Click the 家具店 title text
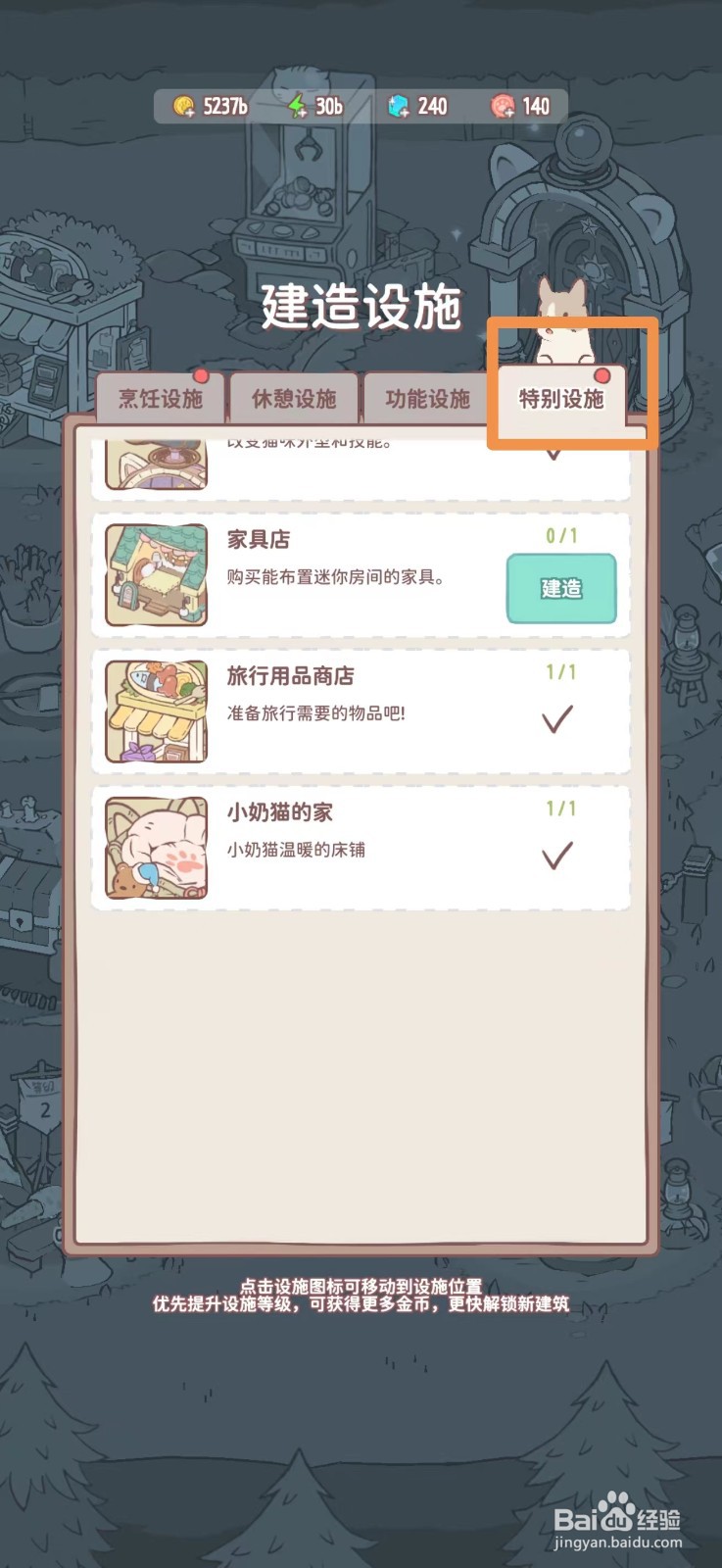 point(259,539)
